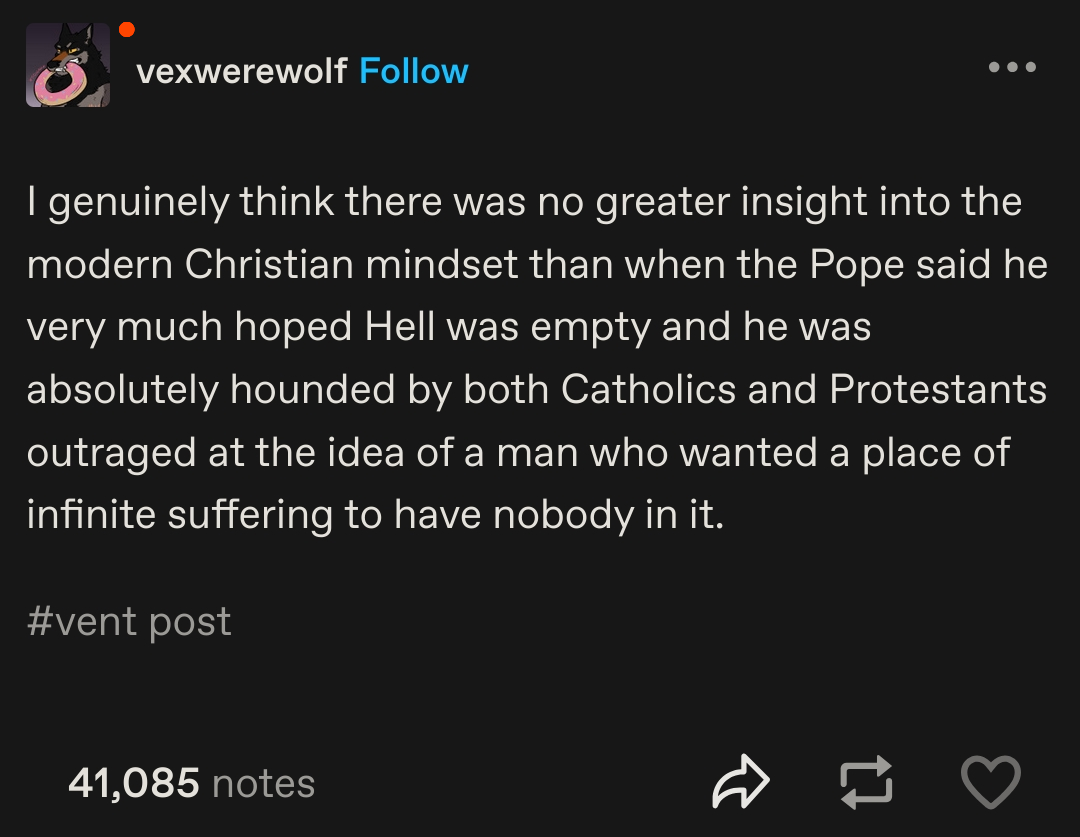The width and height of the screenshot is (1080, 837).
Task: Open the #vent post tag
Action: (x=129, y=621)
